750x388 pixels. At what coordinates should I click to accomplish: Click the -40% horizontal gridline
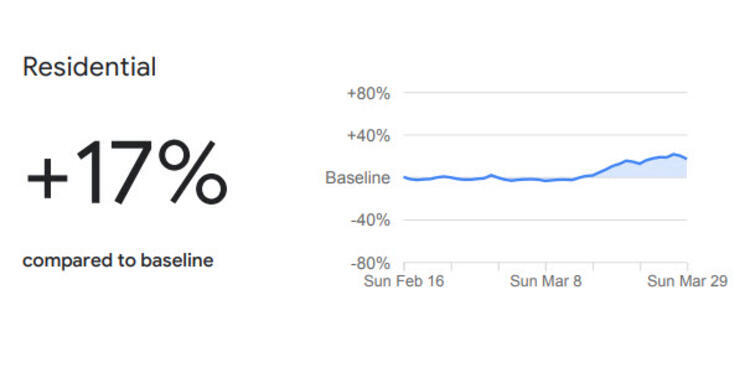[546, 220]
